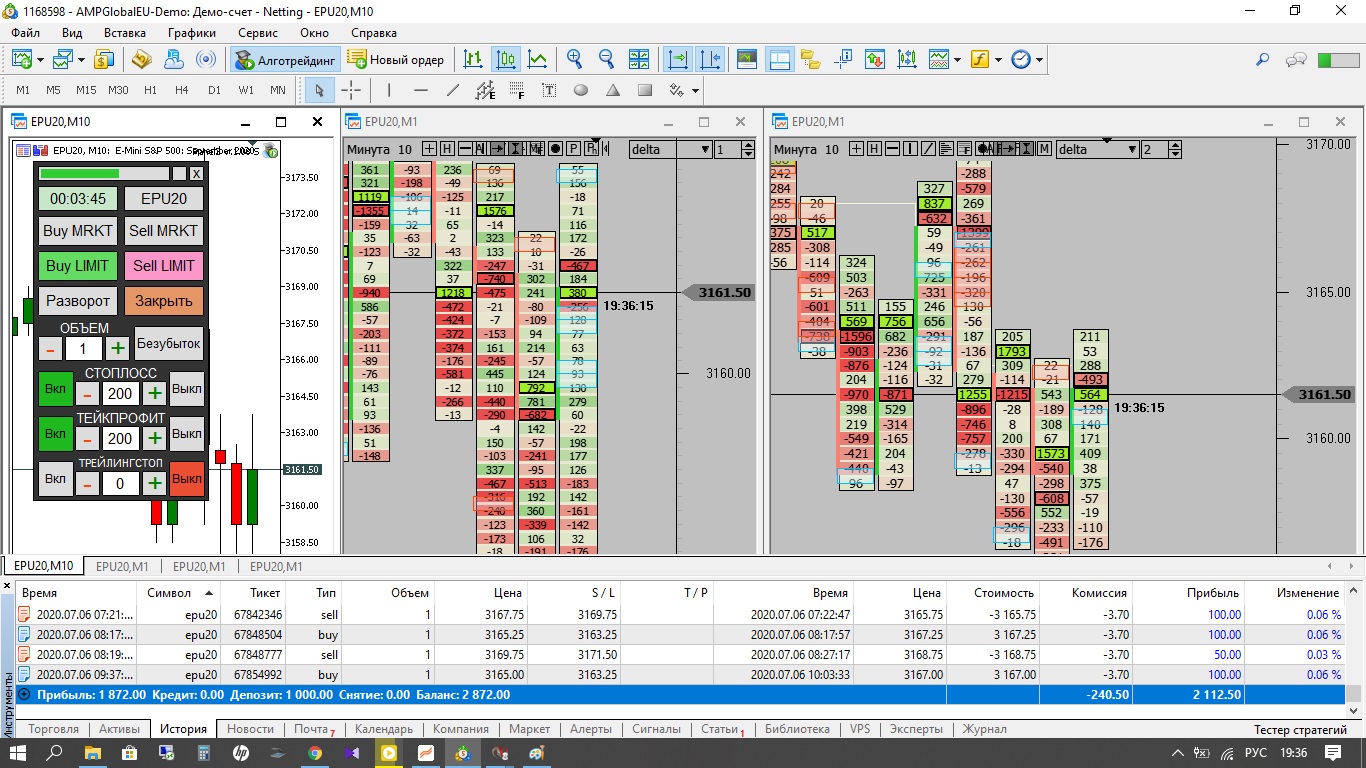Toggle chart shift from right edge
Viewport: 1366px width, 768px height.
point(710,59)
